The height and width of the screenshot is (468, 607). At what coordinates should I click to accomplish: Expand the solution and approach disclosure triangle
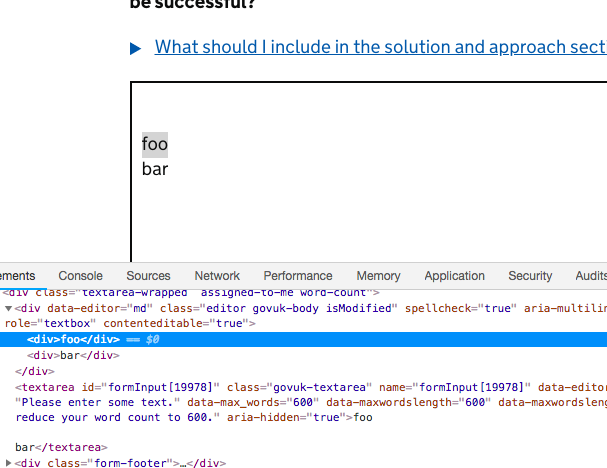point(135,48)
